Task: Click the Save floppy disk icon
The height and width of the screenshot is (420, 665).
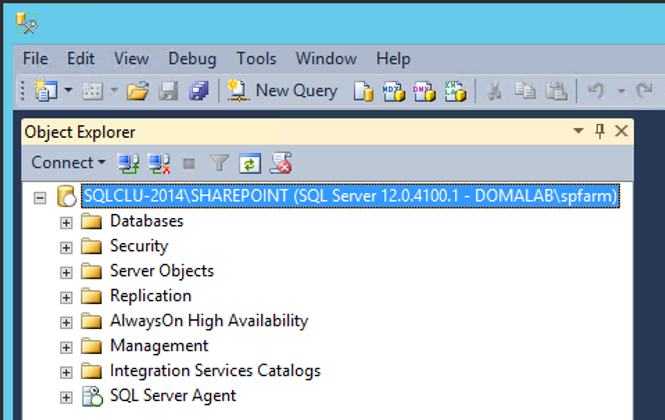Action: coord(168,91)
